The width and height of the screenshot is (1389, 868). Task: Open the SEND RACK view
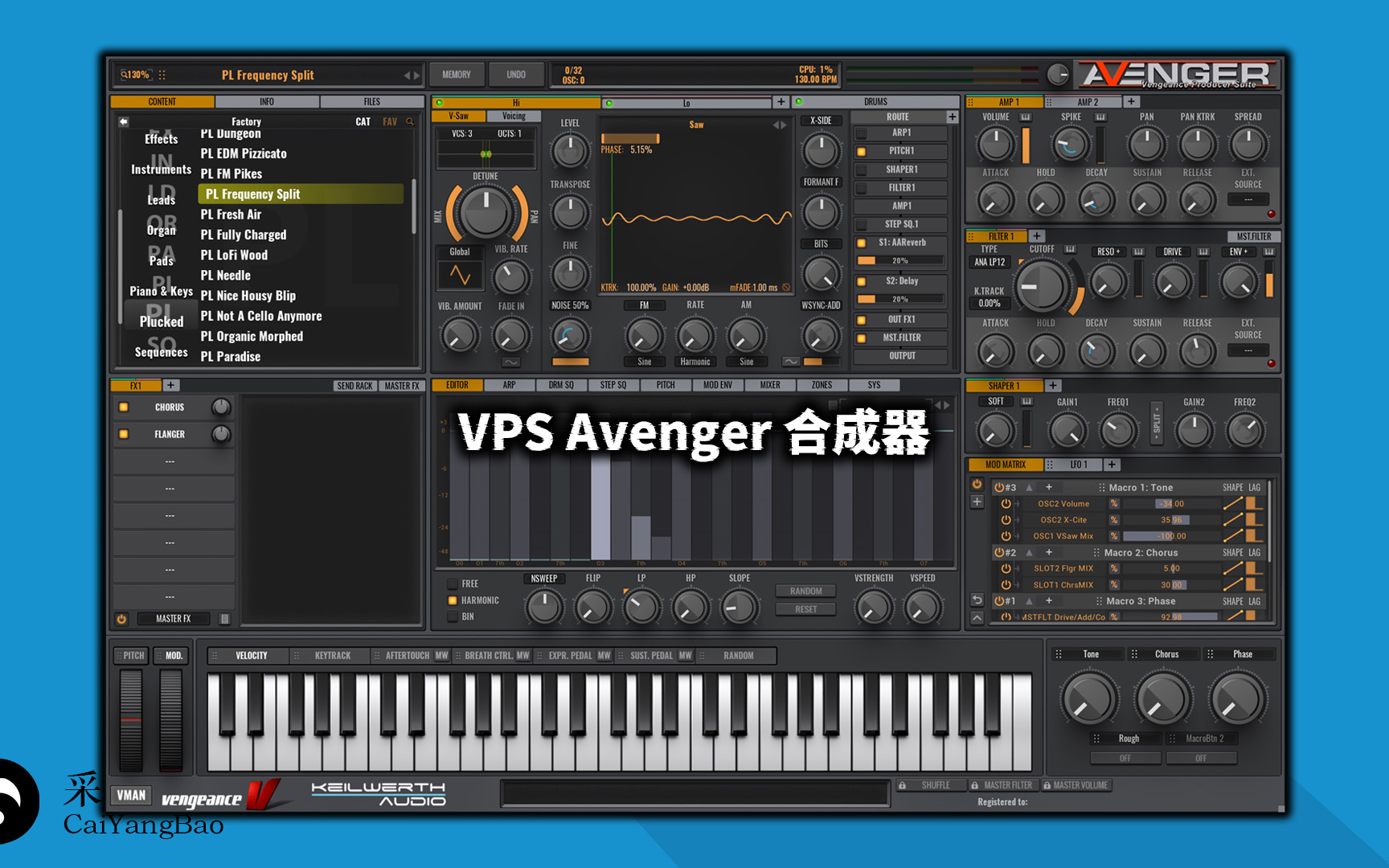click(x=354, y=386)
